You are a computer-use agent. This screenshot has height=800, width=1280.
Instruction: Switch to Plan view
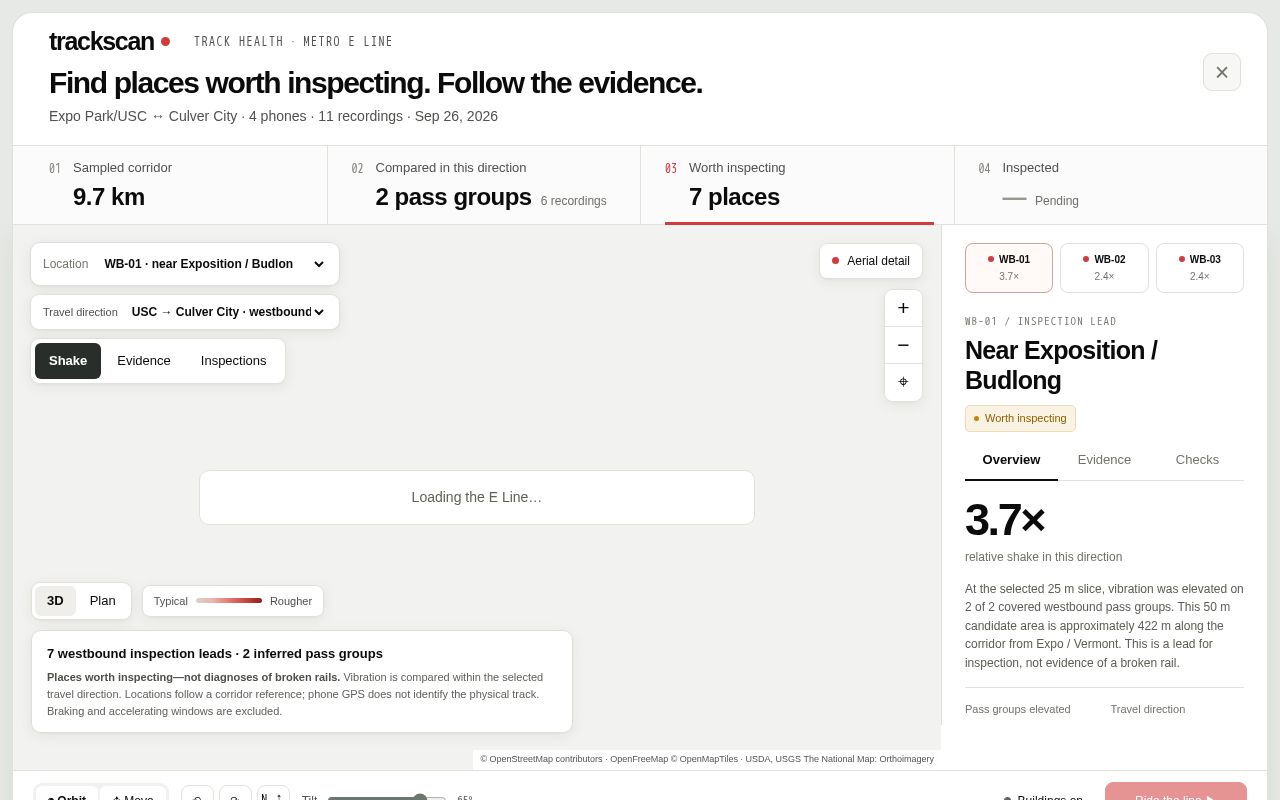tap(103, 601)
